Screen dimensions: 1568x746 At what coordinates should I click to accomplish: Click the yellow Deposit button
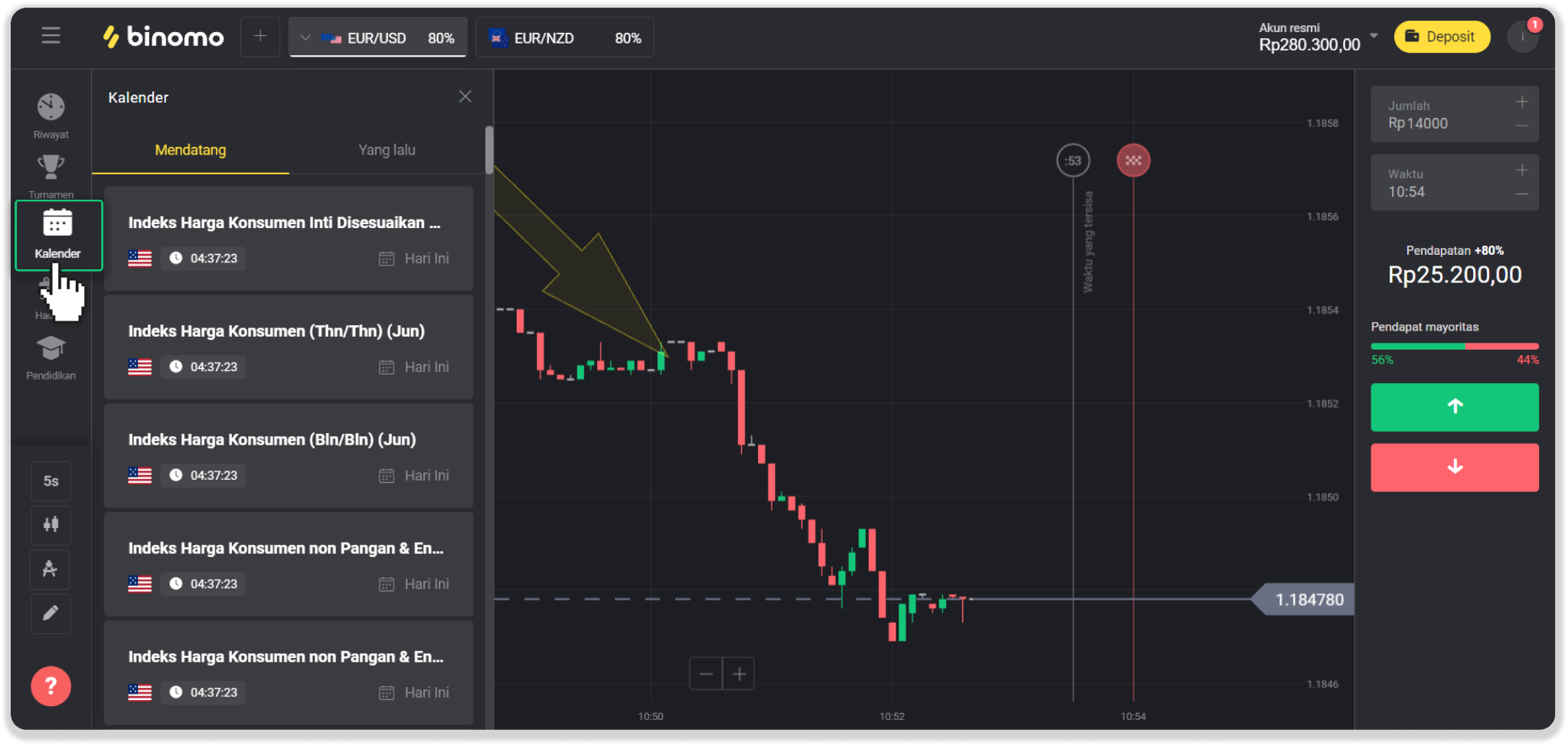(x=1442, y=37)
